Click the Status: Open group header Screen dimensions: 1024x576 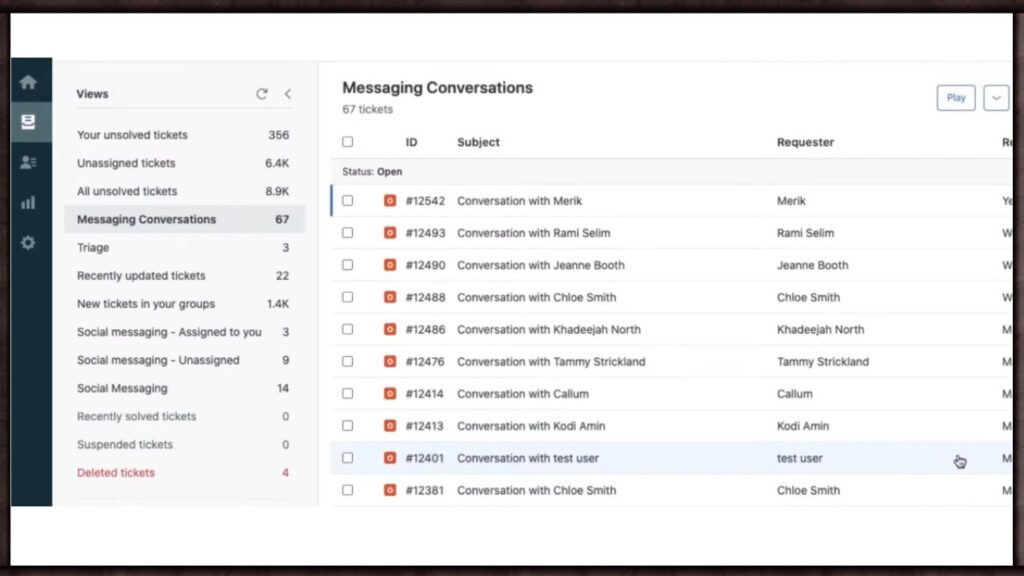(x=372, y=172)
